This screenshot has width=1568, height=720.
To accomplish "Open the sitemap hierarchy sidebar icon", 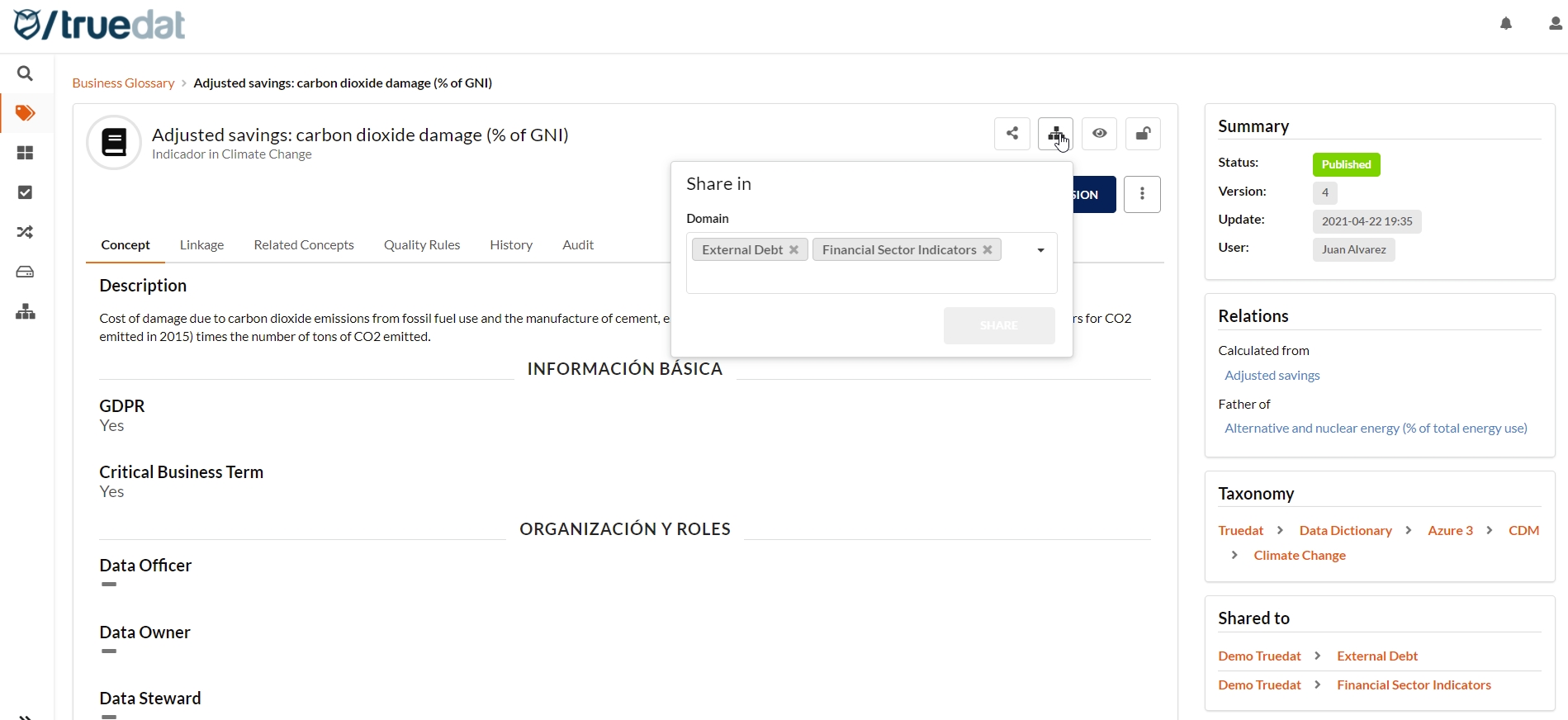I will 26,312.
